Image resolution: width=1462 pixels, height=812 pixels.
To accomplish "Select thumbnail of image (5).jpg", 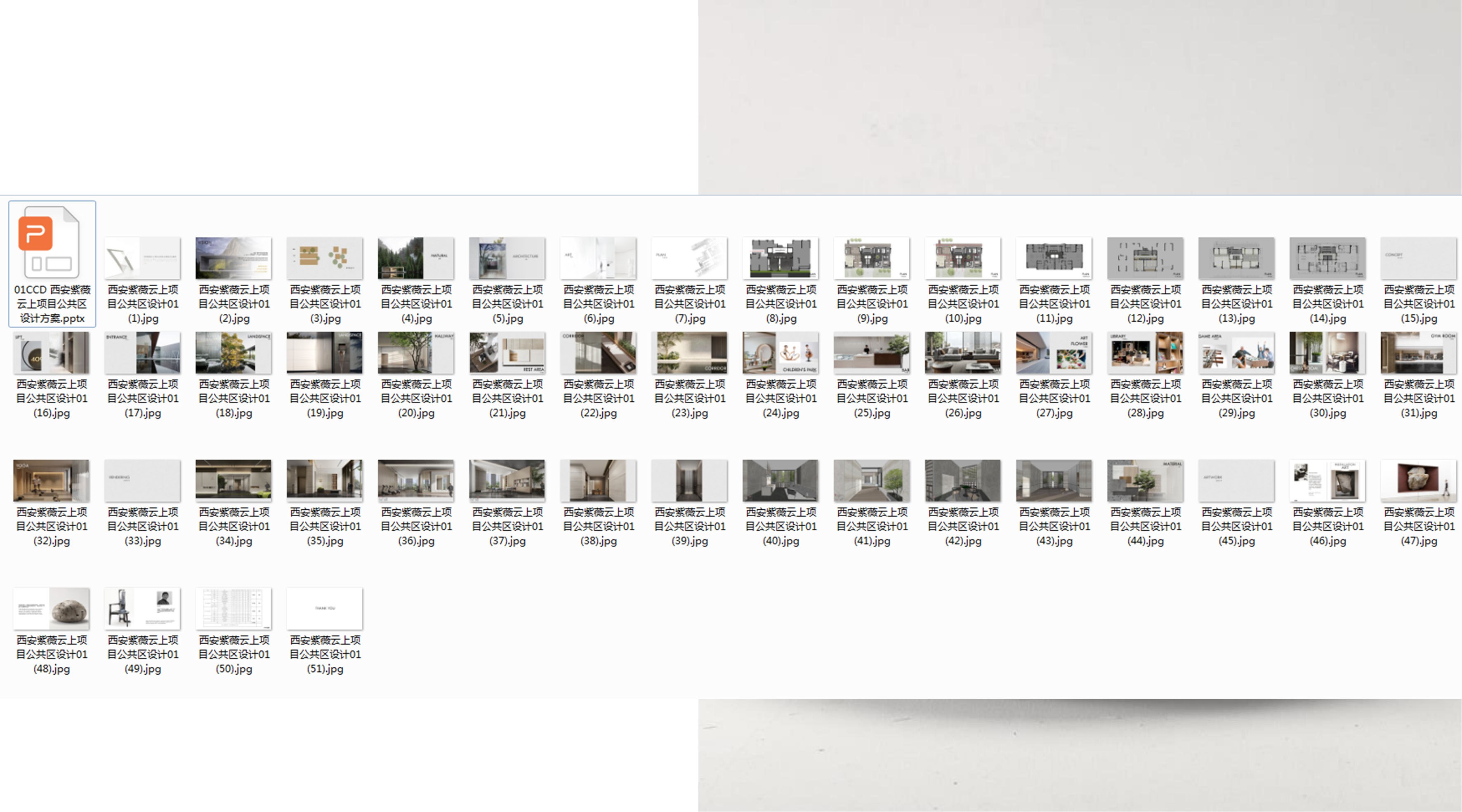I will (507, 258).
